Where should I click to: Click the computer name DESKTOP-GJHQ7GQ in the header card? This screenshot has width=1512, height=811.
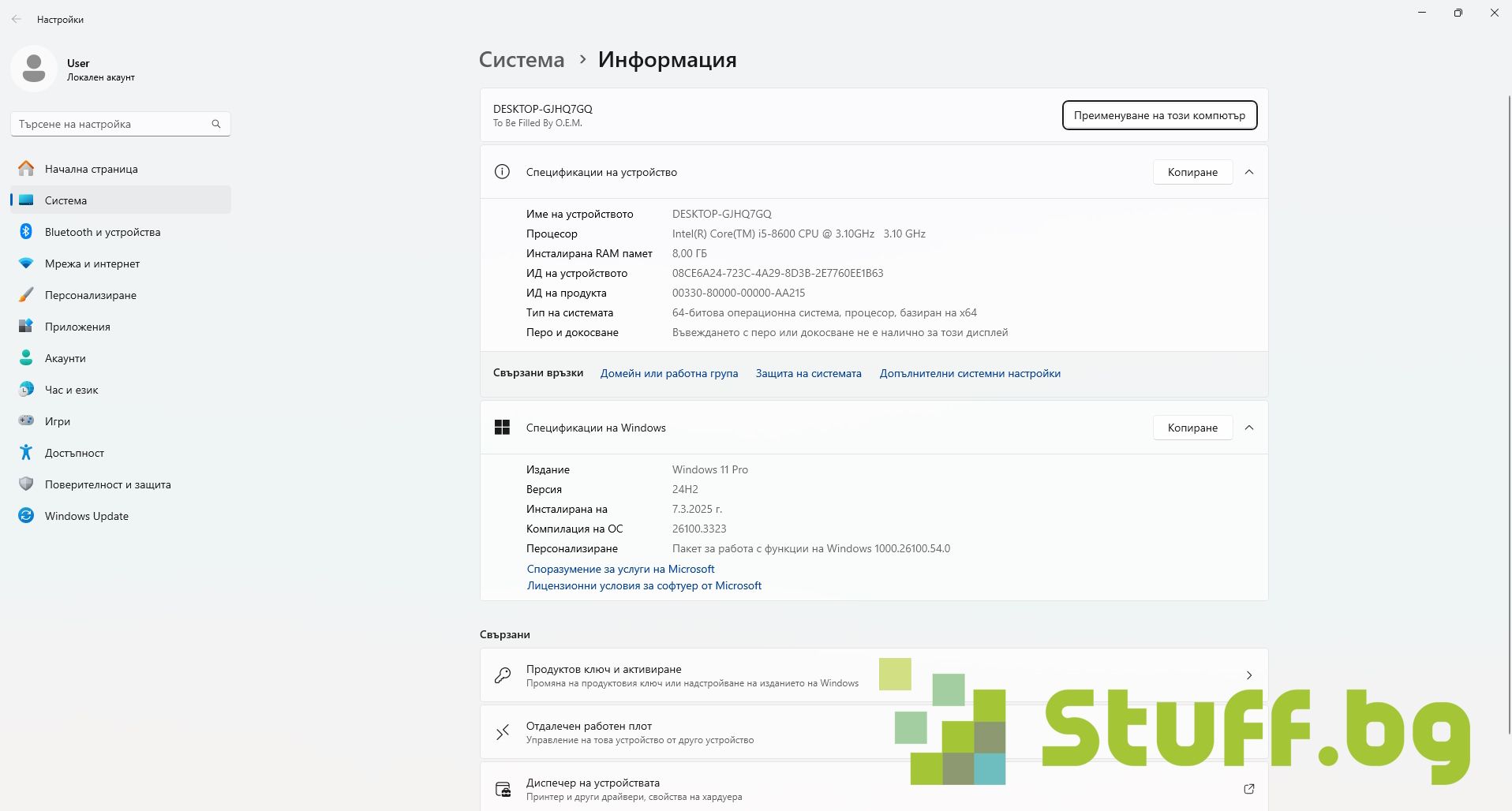click(x=543, y=109)
